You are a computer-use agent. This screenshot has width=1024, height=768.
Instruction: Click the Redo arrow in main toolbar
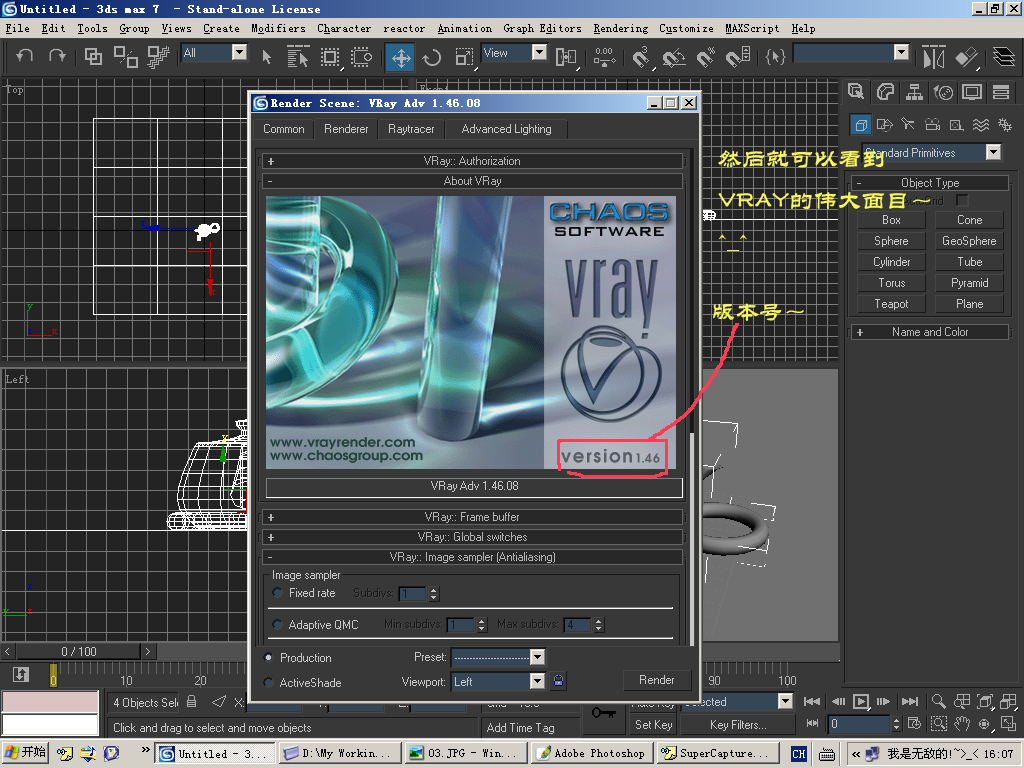tap(57, 56)
